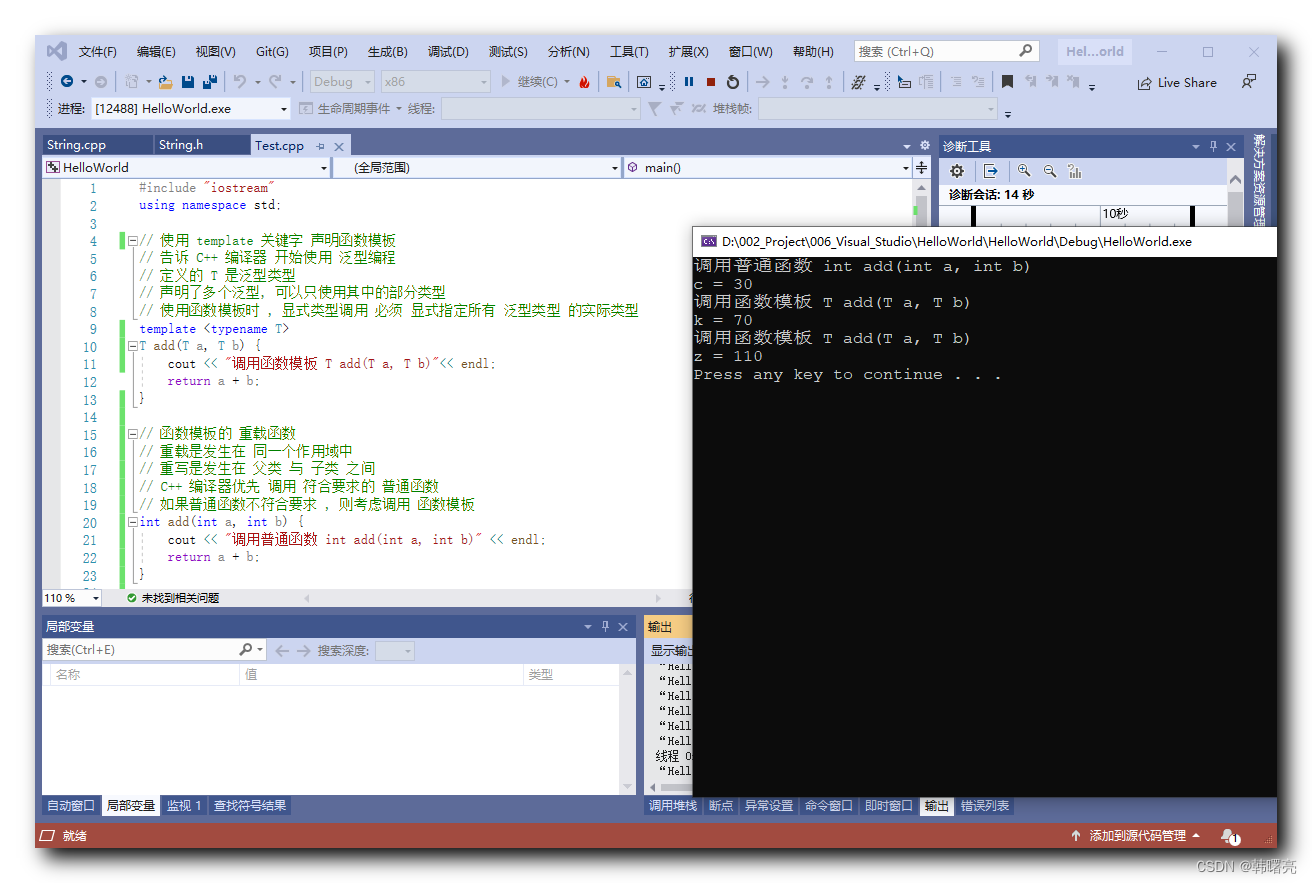Click the 未找到相关问题 status indicator
1312x883 pixels.
(173, 598)
